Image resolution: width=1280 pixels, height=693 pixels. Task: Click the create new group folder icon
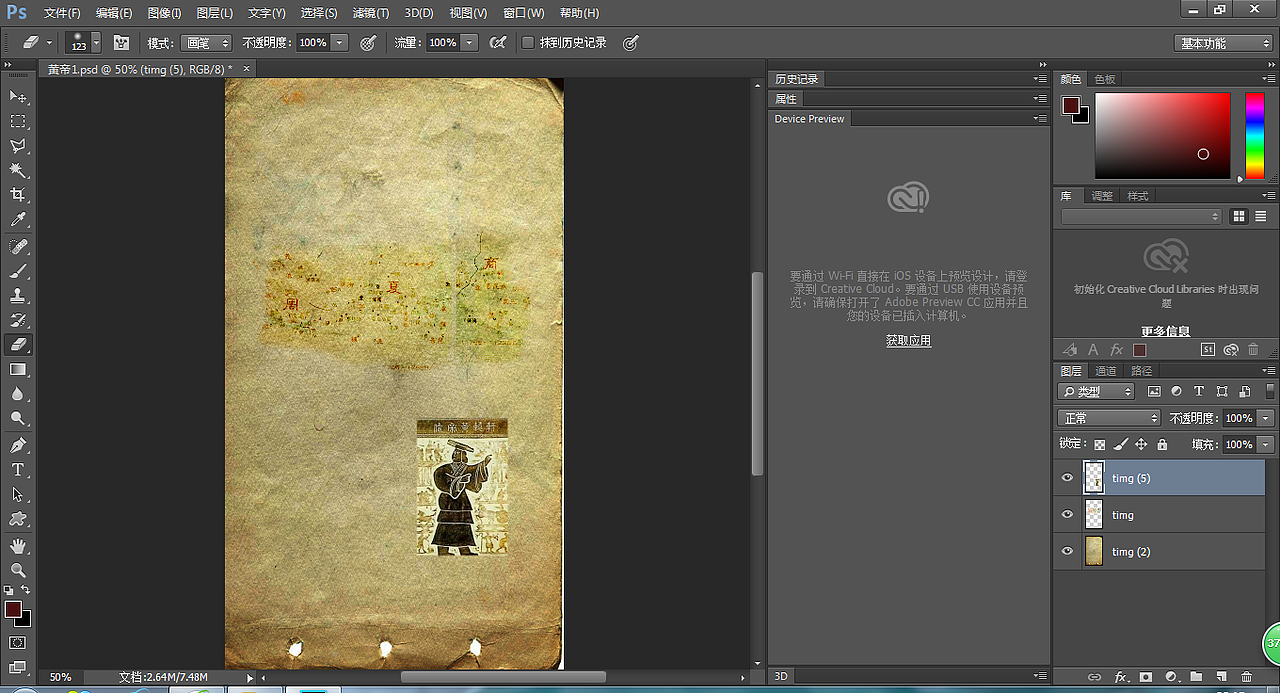pos(1195,677)
